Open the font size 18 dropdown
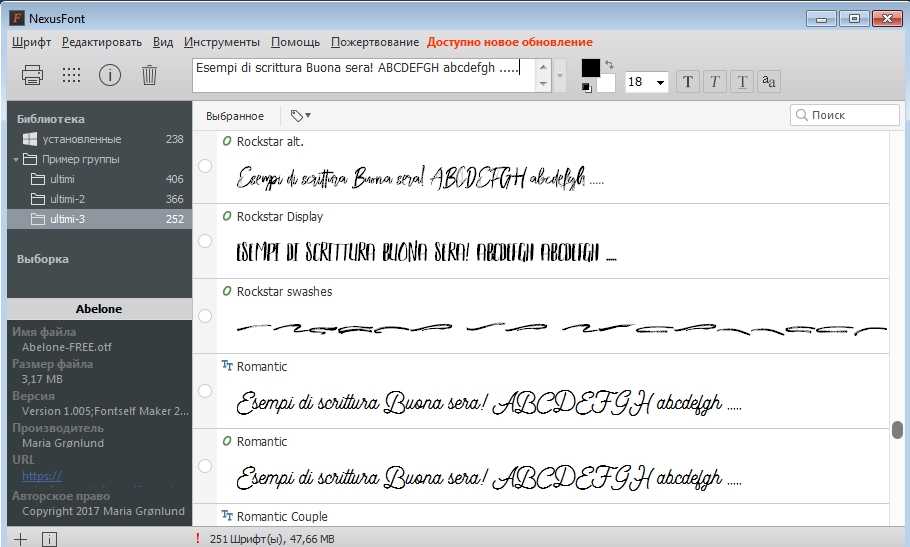Image resolution: width=910 pixels, height=547 pixels. click(x=660, y=82)
